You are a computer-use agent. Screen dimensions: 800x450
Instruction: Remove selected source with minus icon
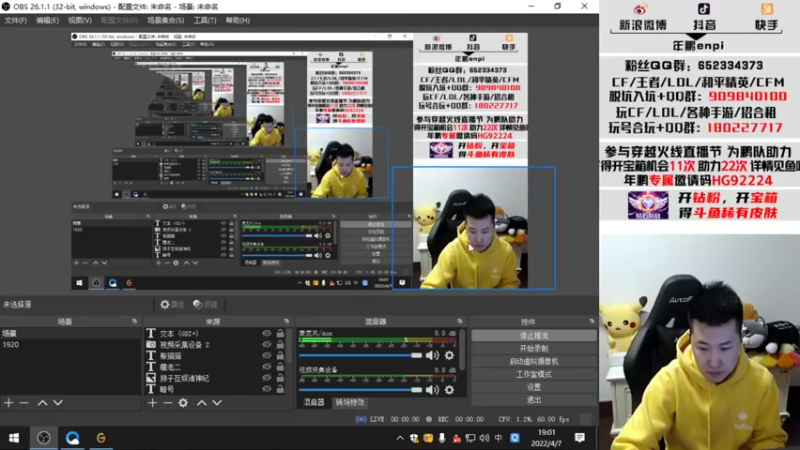(x=168, y=403)
